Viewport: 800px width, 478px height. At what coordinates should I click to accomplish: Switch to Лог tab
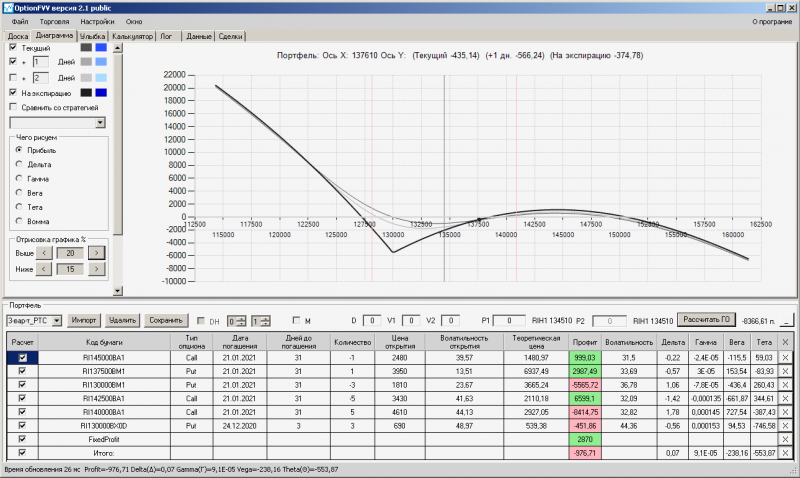tap(166, 36)
